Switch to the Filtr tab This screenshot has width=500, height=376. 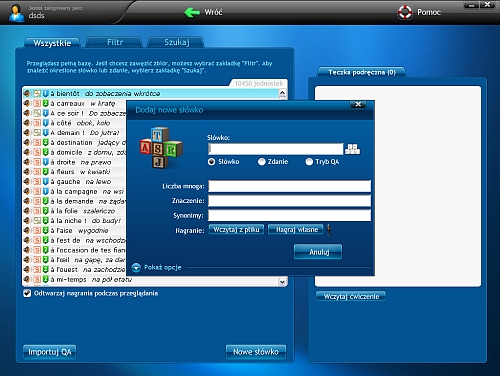[x=115, y=42]
